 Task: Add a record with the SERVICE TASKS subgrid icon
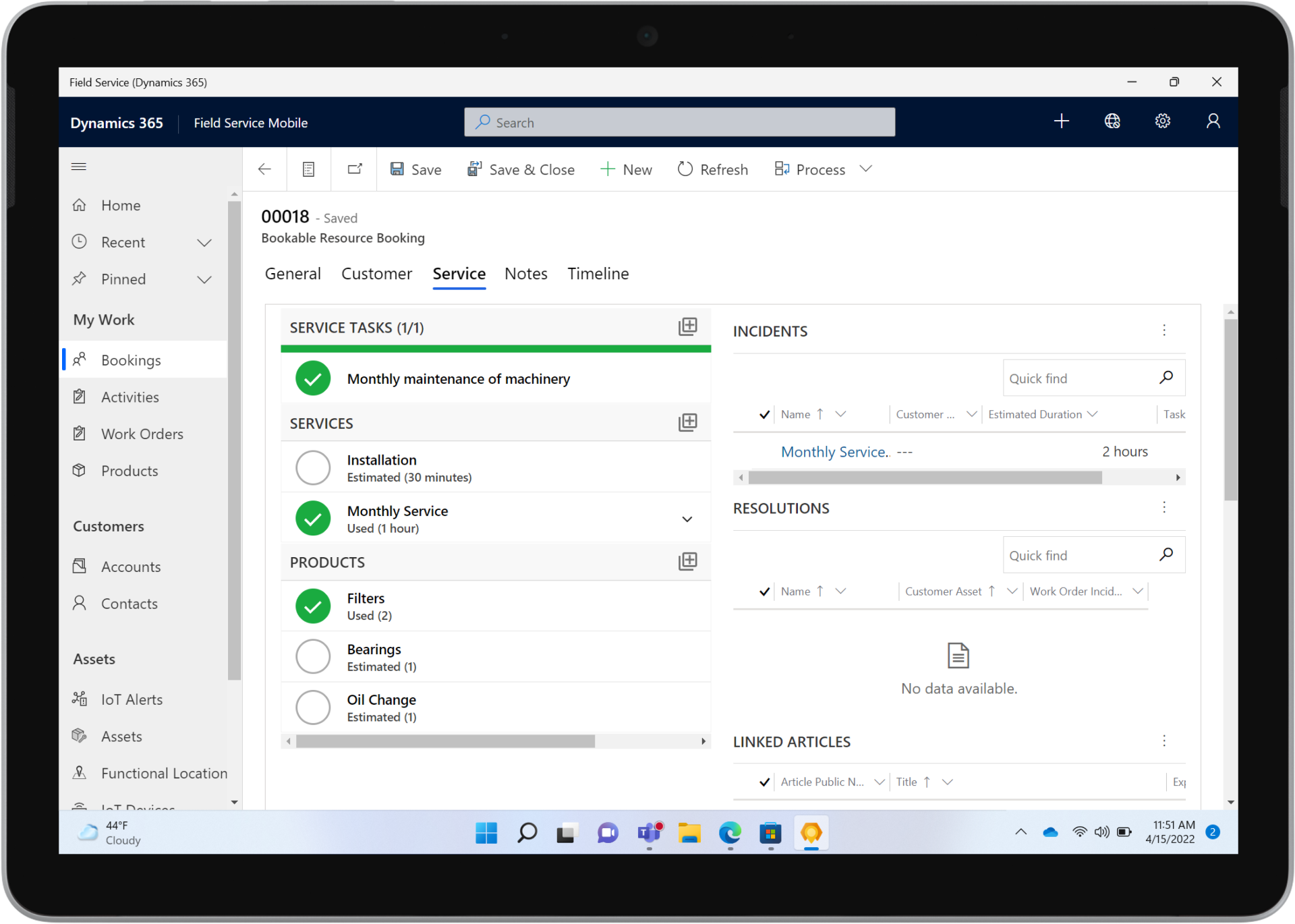687,326
